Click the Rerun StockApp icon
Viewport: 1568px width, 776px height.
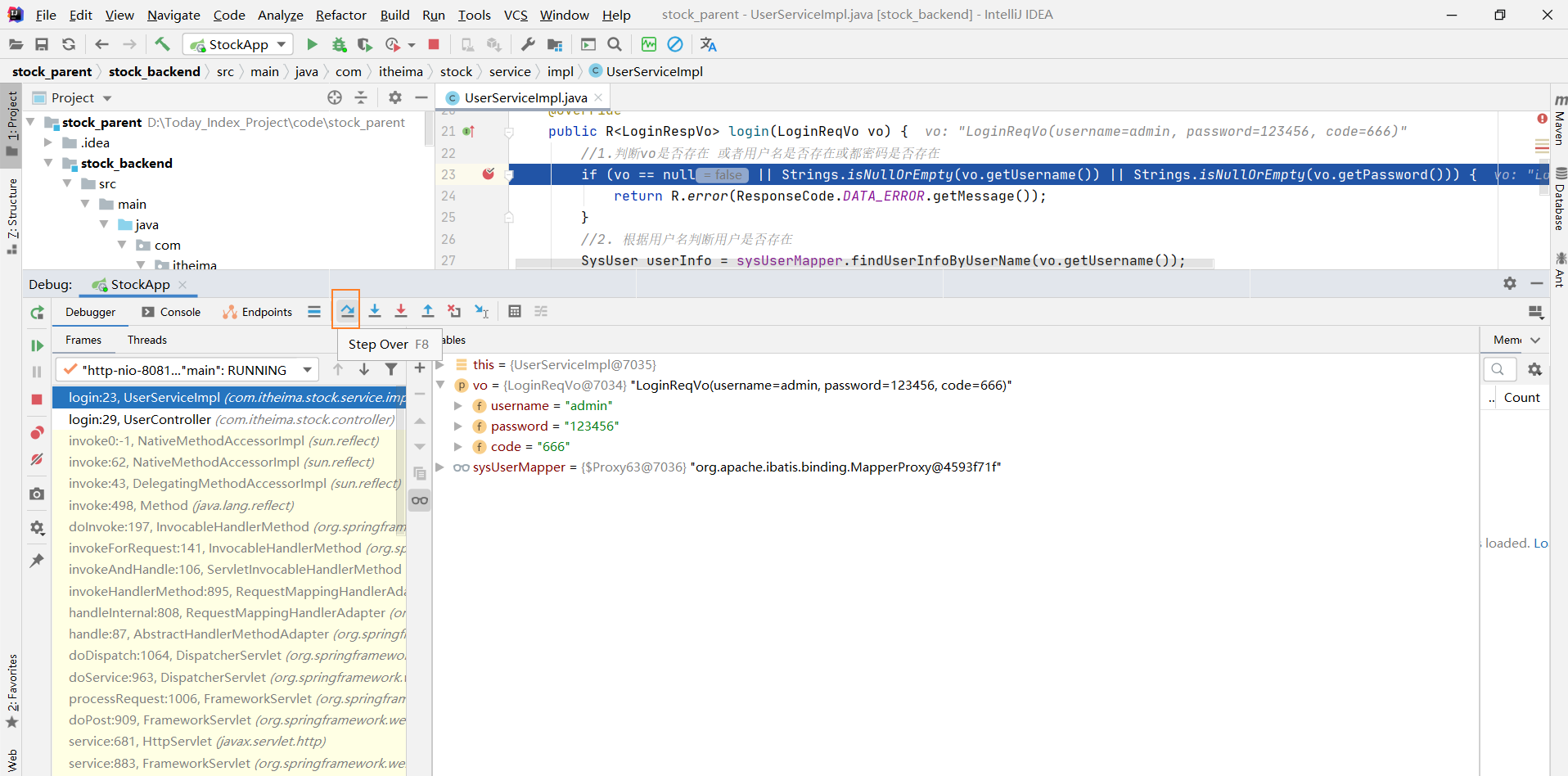[x=37, y=313]
